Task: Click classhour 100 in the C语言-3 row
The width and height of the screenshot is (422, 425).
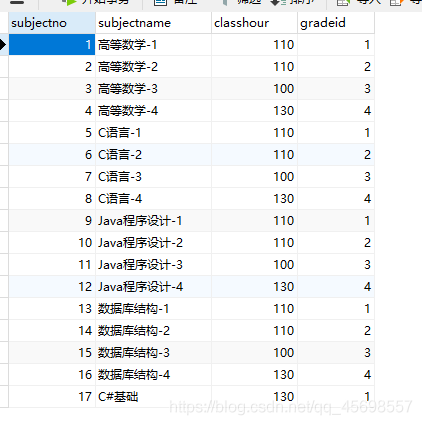Action: pos(254,177)
